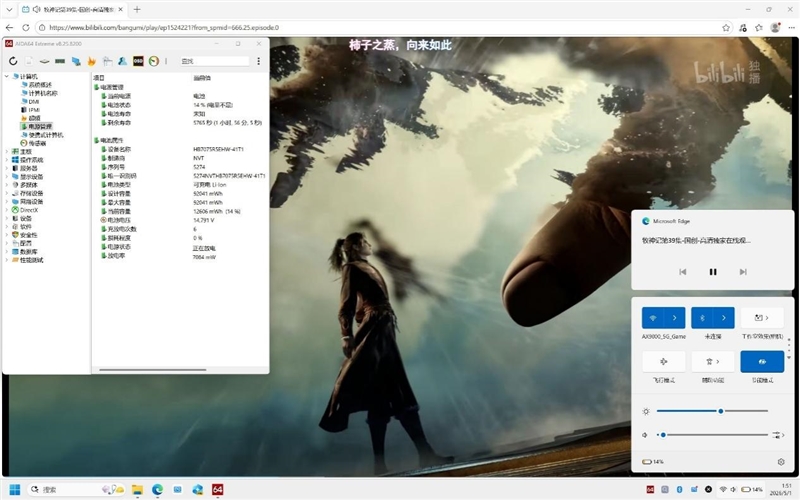800x500 pixels.
Task: Expand the 服务器 tree node
Action: click(x=7, y=168)
